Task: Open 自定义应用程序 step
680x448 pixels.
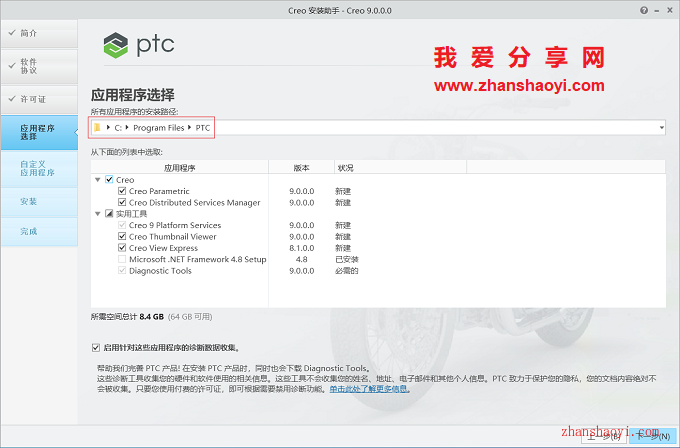Action: coord(39,168)
